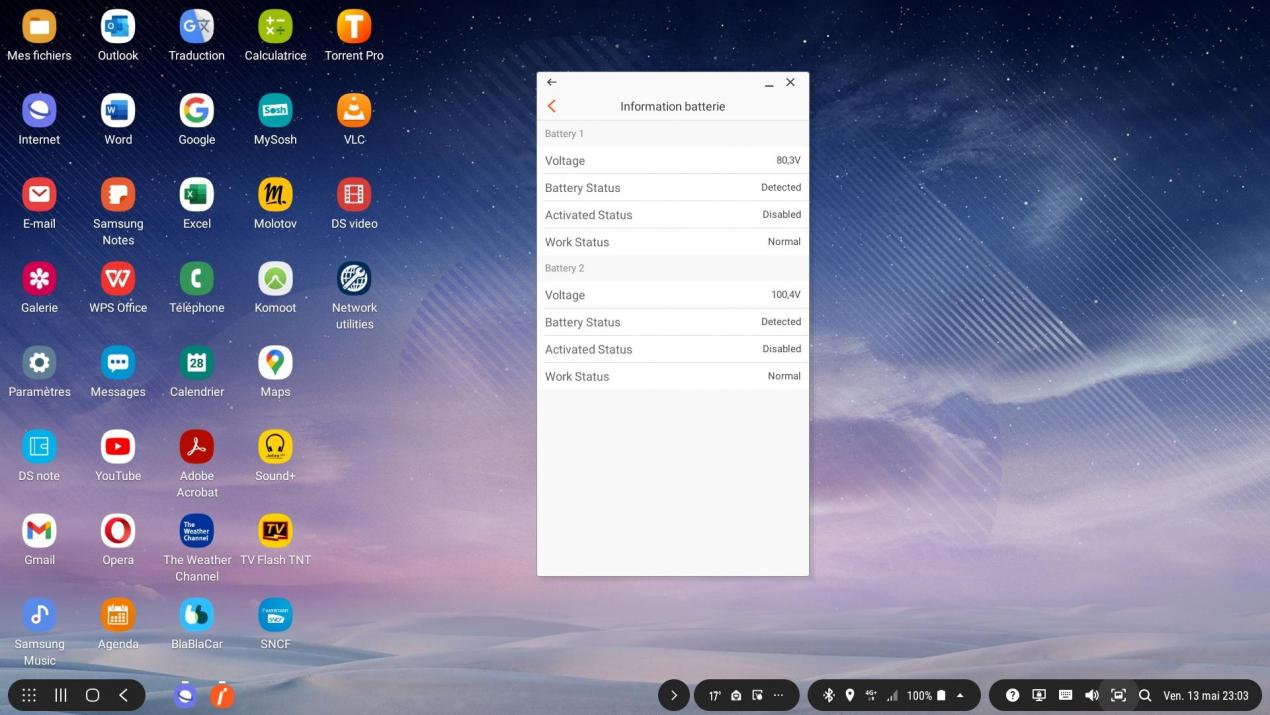The image size is (1270, 715).
Task: Close the Information batterie window
Action: point(790,82)
